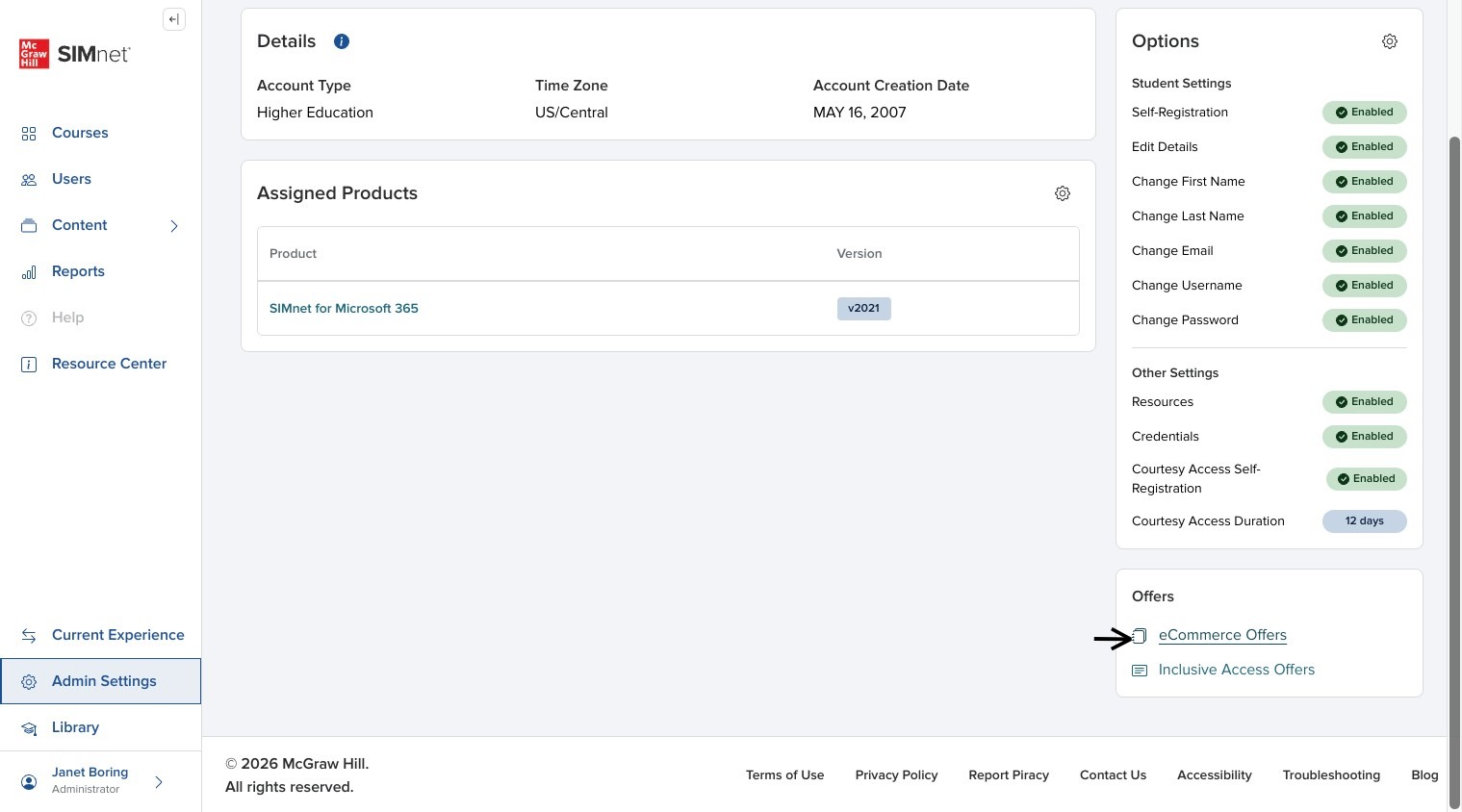Expand the Content submenu chevron
This screenshot has height=812, width=1462.
174,226
